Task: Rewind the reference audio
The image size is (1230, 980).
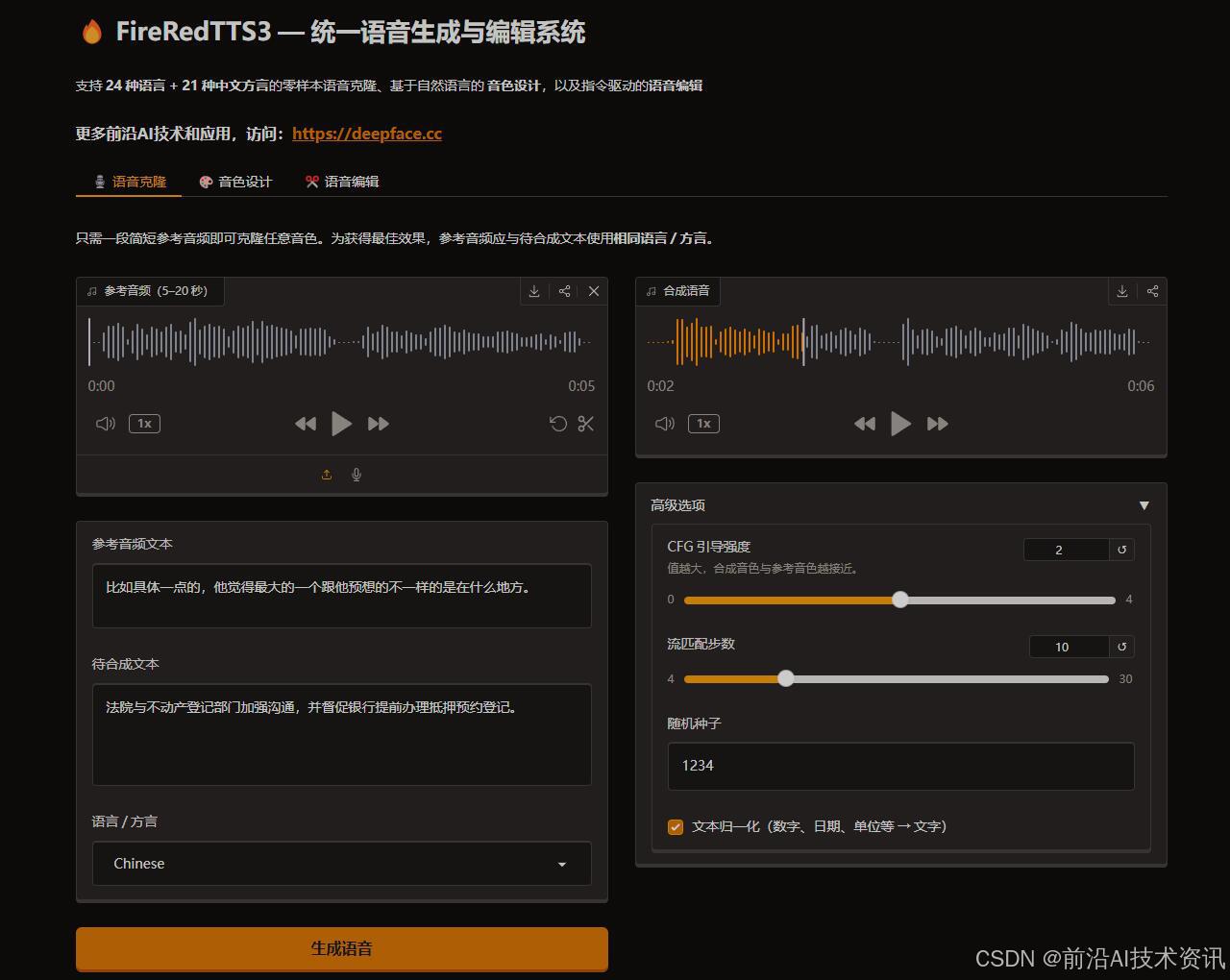Action: point(306,424)
